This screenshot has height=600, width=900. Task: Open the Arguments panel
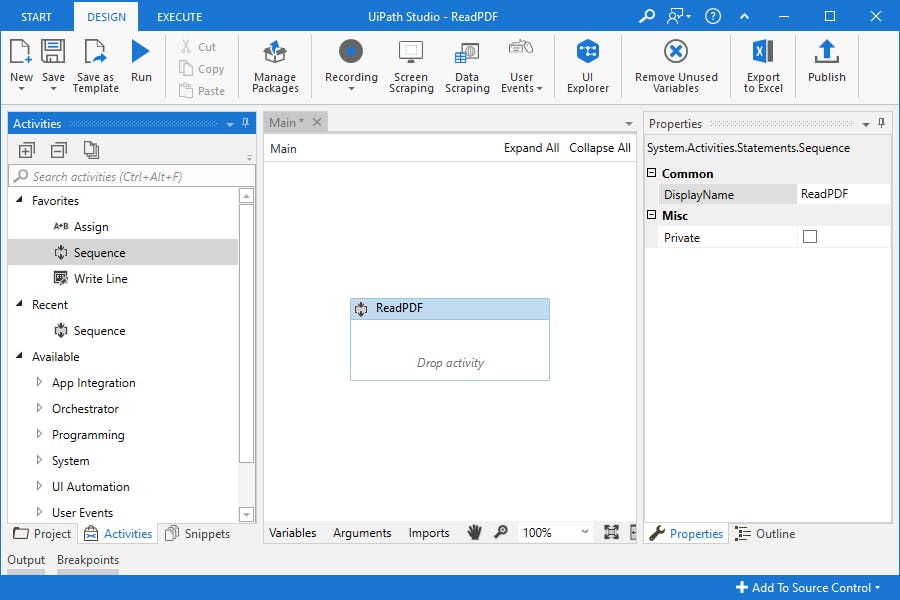pyautogui.click(x=362, y=532)
